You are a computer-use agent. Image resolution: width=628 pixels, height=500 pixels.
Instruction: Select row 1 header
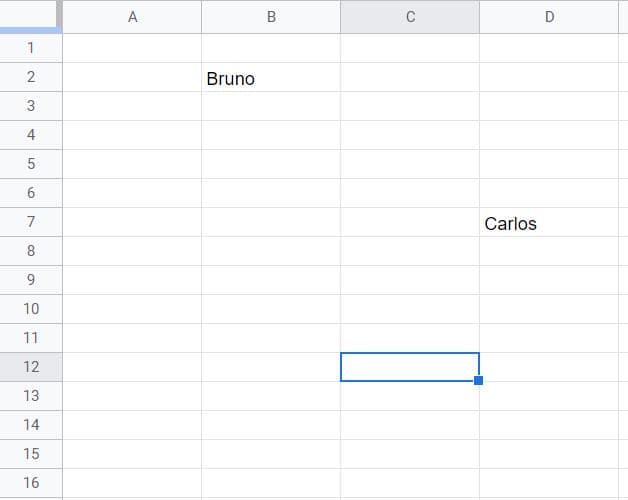tap(31, 48)
